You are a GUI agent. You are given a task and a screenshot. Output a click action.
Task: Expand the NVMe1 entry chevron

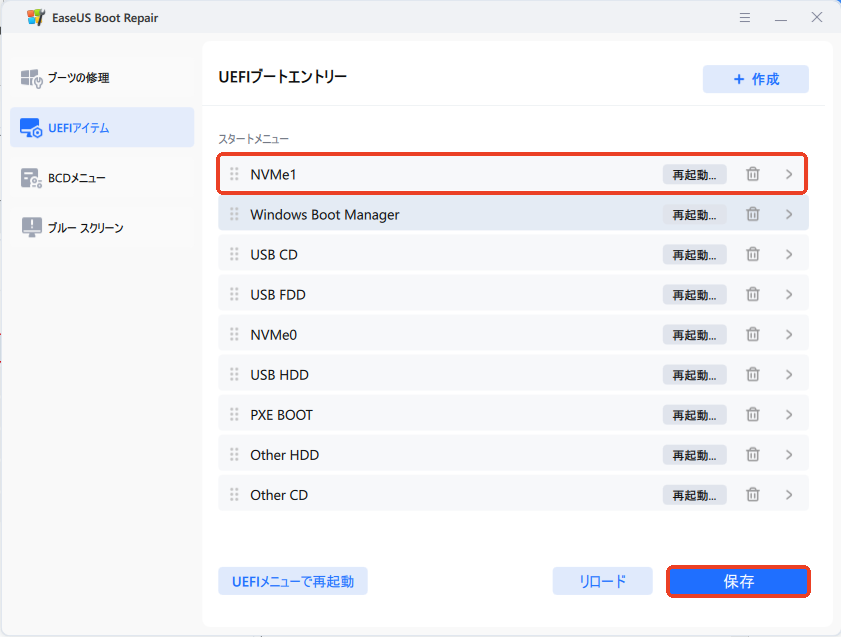pos(789,174)
